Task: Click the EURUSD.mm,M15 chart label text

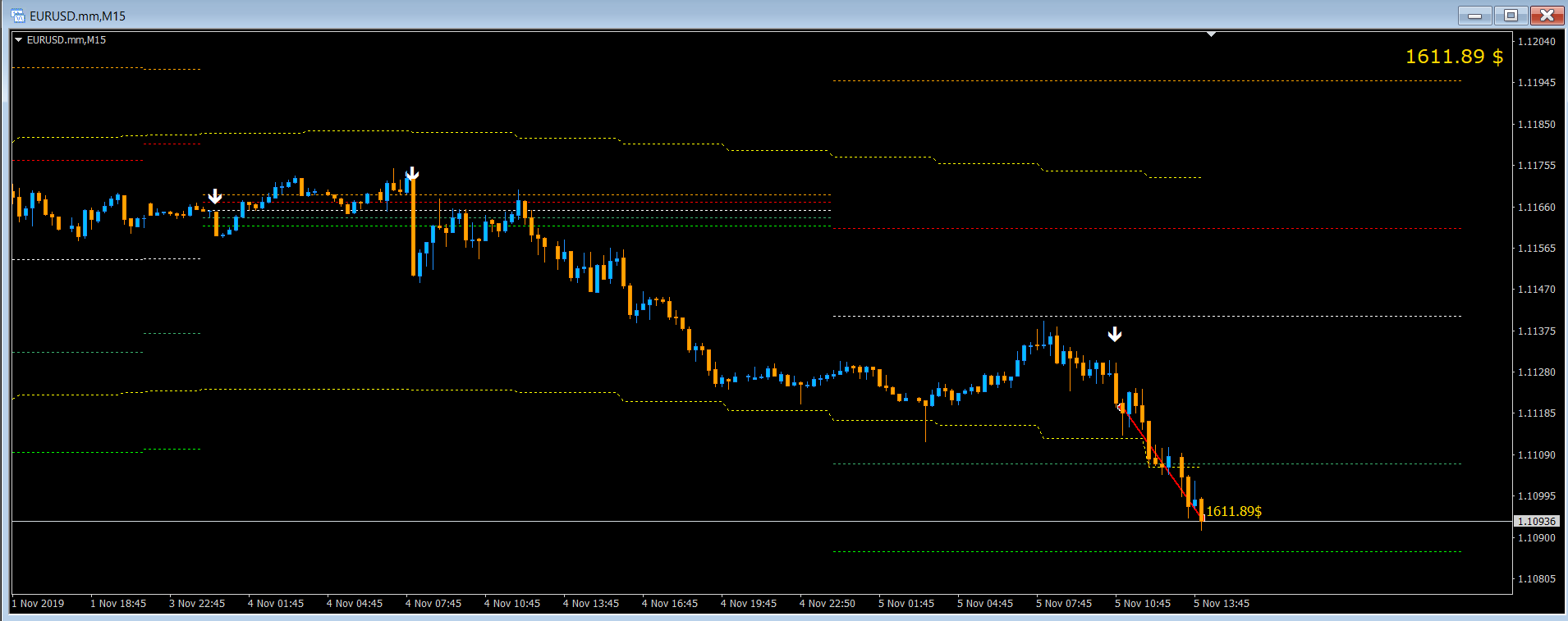Action: point(66,39)
